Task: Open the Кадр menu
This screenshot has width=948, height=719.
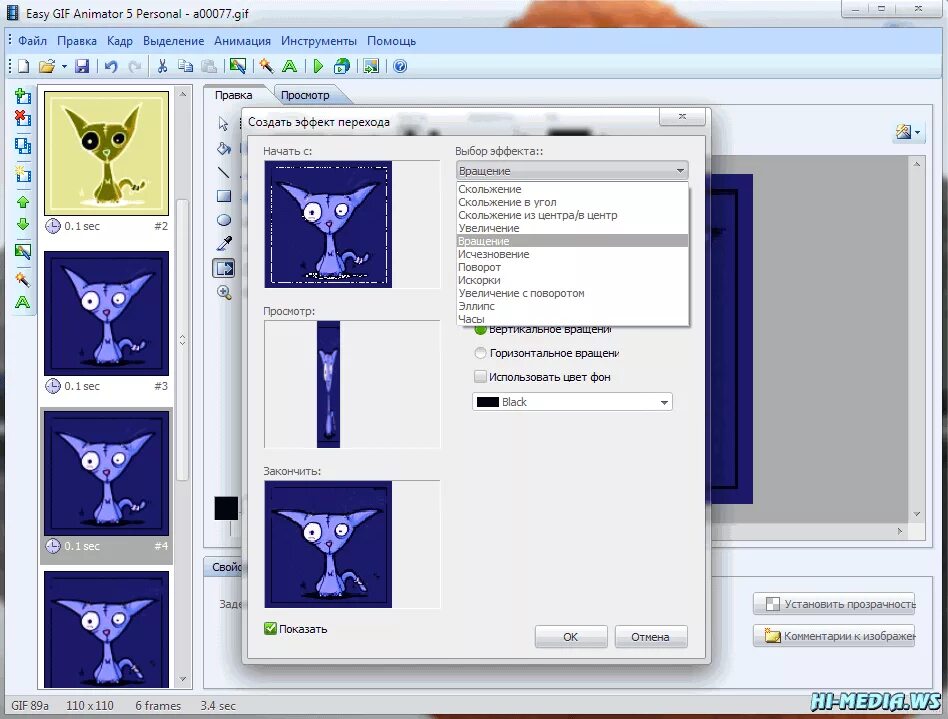Action: (x=120, y=41)
